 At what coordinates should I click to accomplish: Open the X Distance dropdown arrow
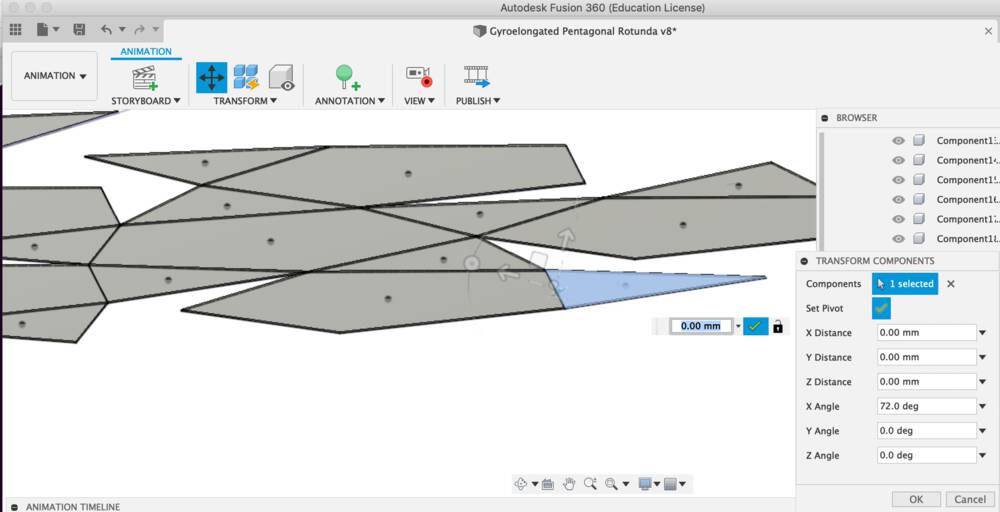pyautogui.click(x=983, y=333)
